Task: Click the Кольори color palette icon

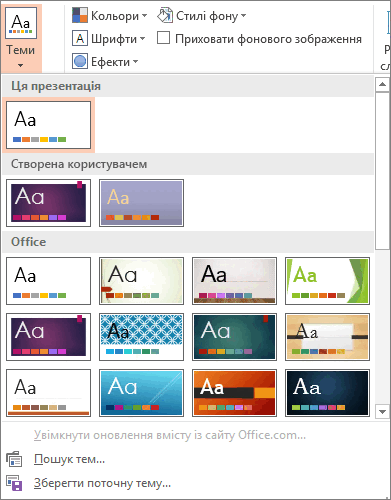Action: coord(80,15)
